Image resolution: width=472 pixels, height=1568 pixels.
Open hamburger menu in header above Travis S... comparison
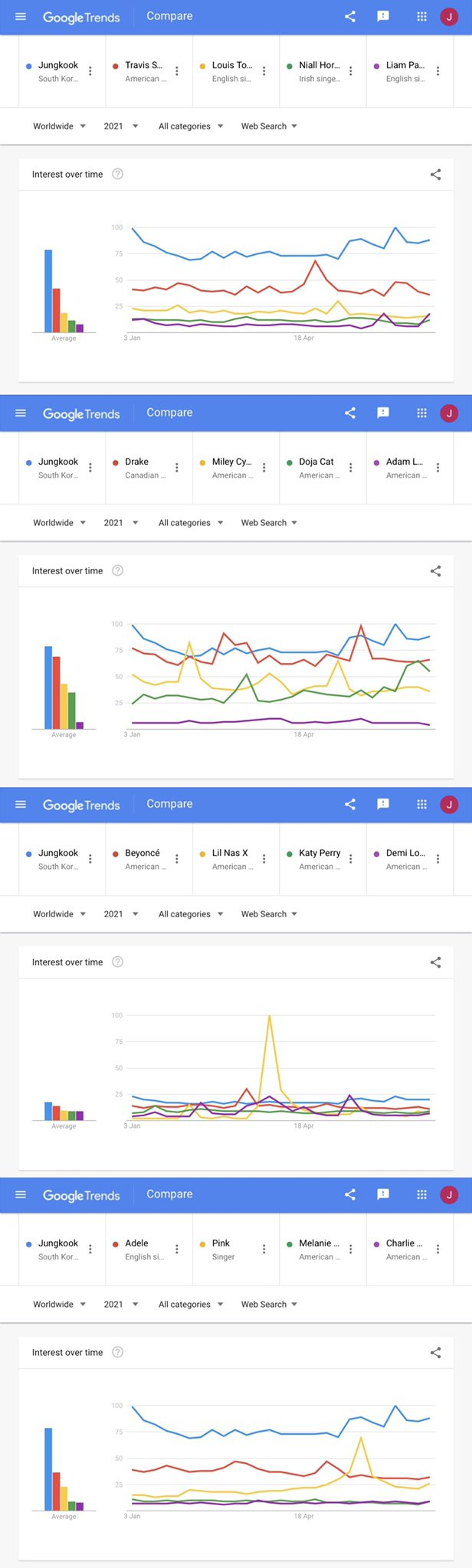click(x=21, y=16)
